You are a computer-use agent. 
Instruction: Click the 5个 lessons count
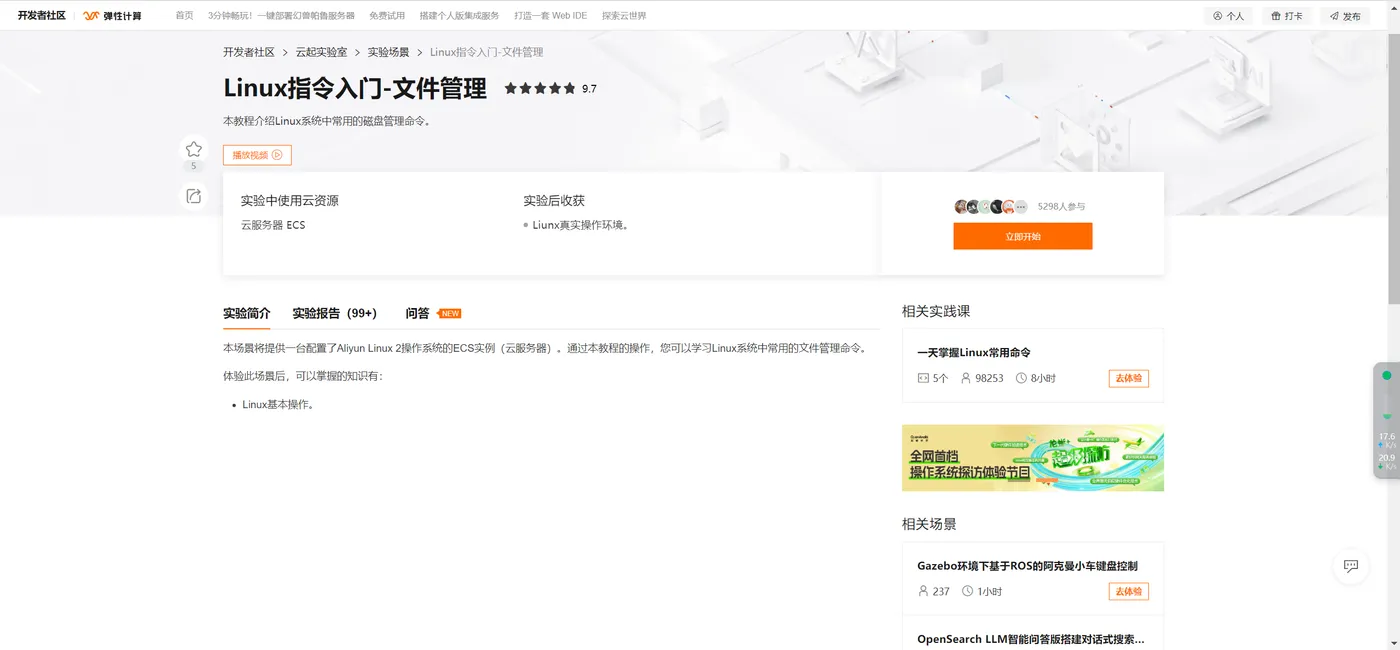940,378
